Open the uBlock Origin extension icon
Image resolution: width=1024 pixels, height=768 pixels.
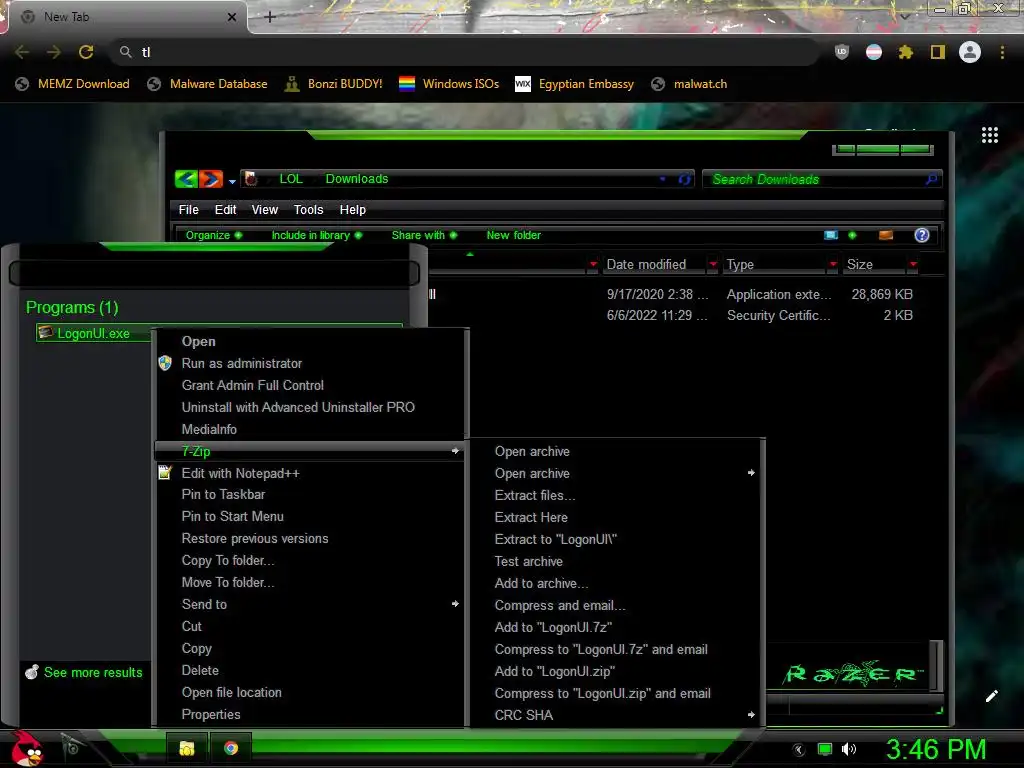tap(842, 52)
